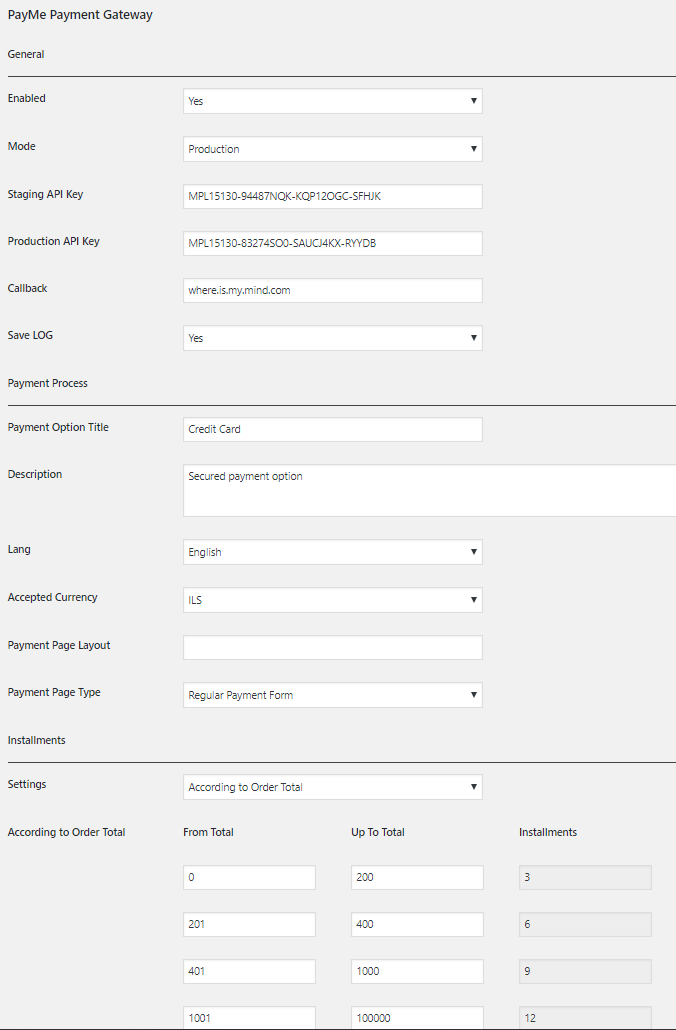Click the Installments field showing 3

(x=585, y=877)
